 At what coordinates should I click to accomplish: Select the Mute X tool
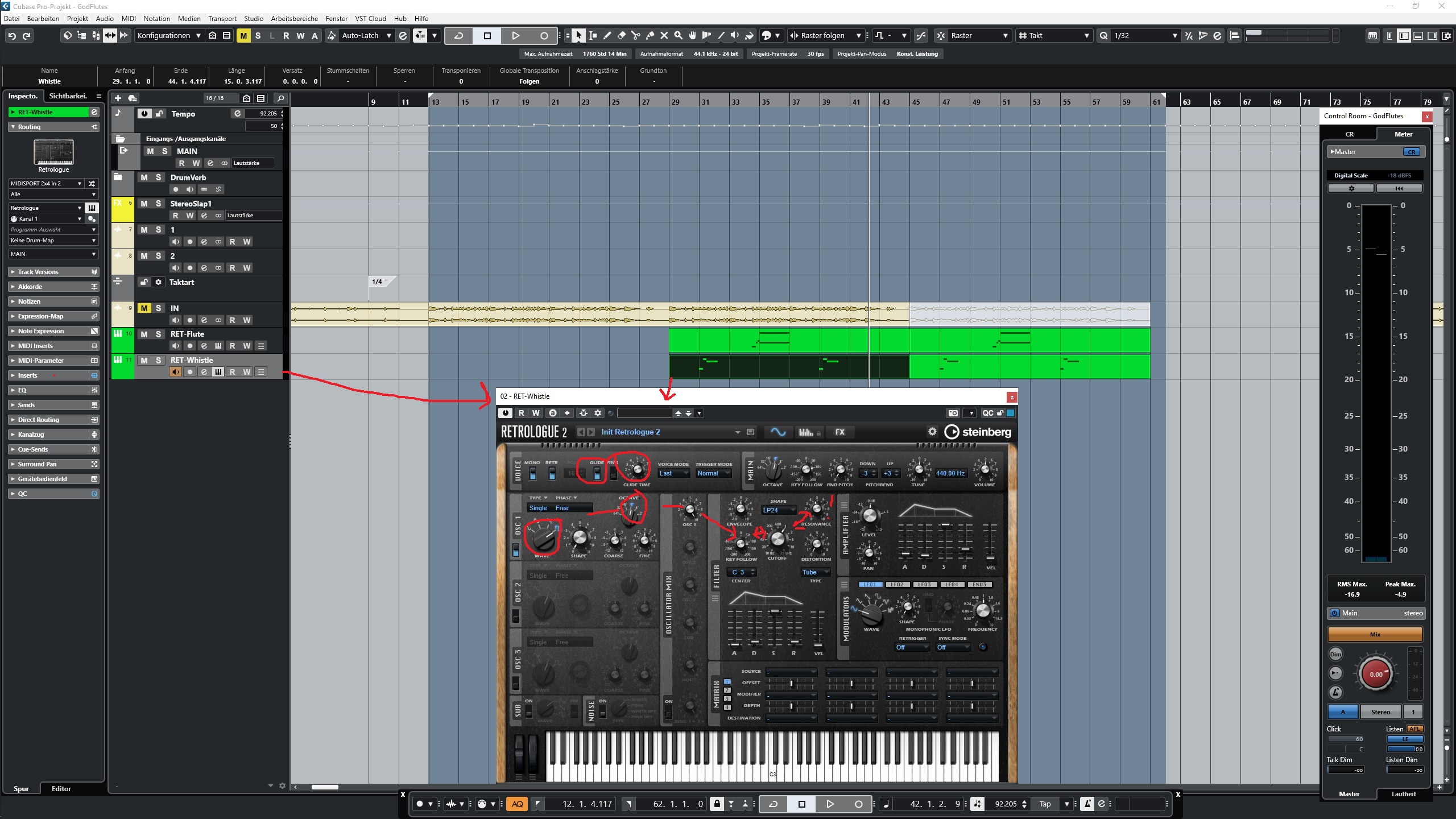click(664, 35)
